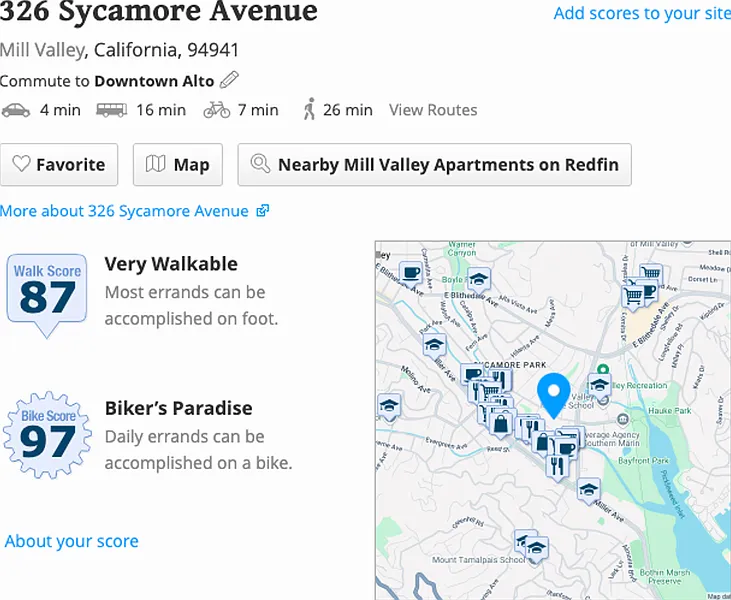This screenshot has width=731, height=600.
Task: Click the coffee cup marker near Boyle
Action: click(x=410, y=272)
